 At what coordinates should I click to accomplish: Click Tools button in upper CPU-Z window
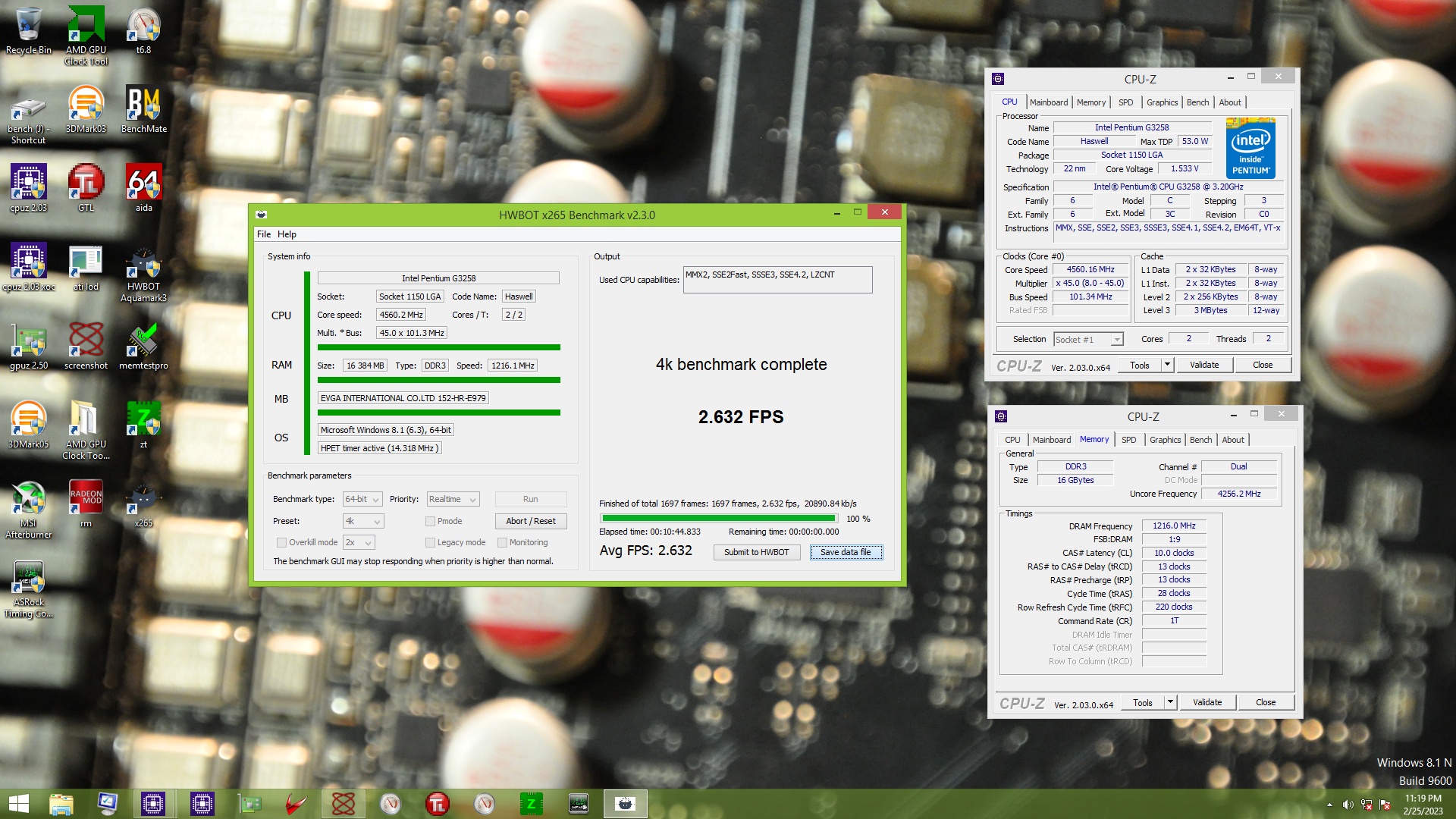[1140, 365]
